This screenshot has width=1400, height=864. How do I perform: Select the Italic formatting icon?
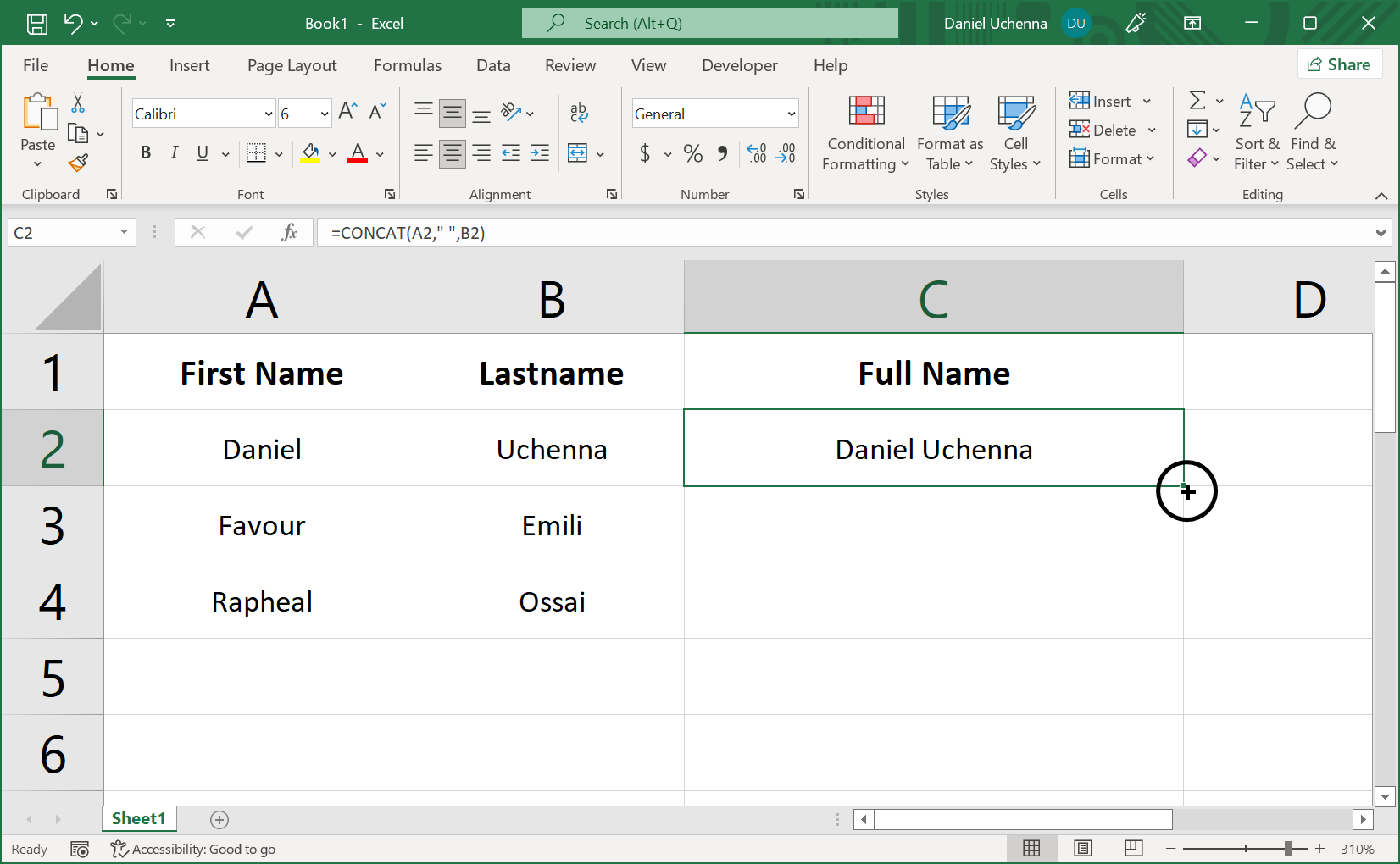174,153
